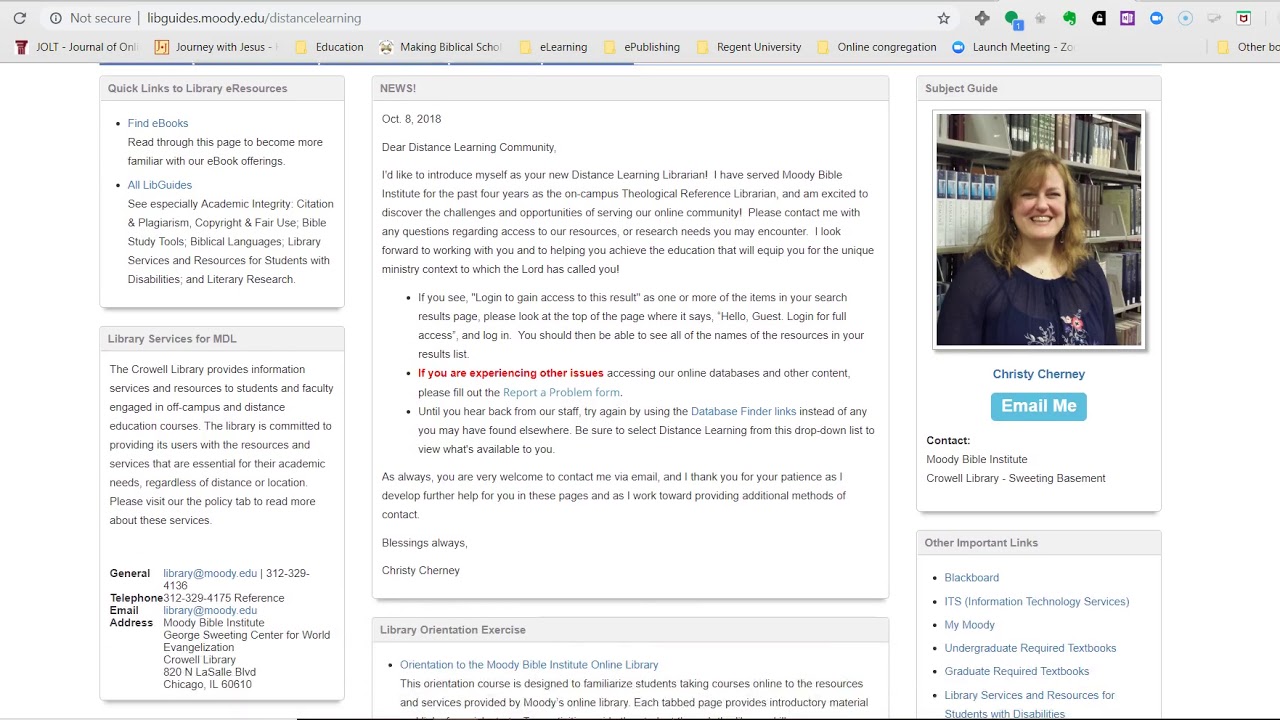
Task: Expand the Education bookmarks folder
Action: point(329,47)
